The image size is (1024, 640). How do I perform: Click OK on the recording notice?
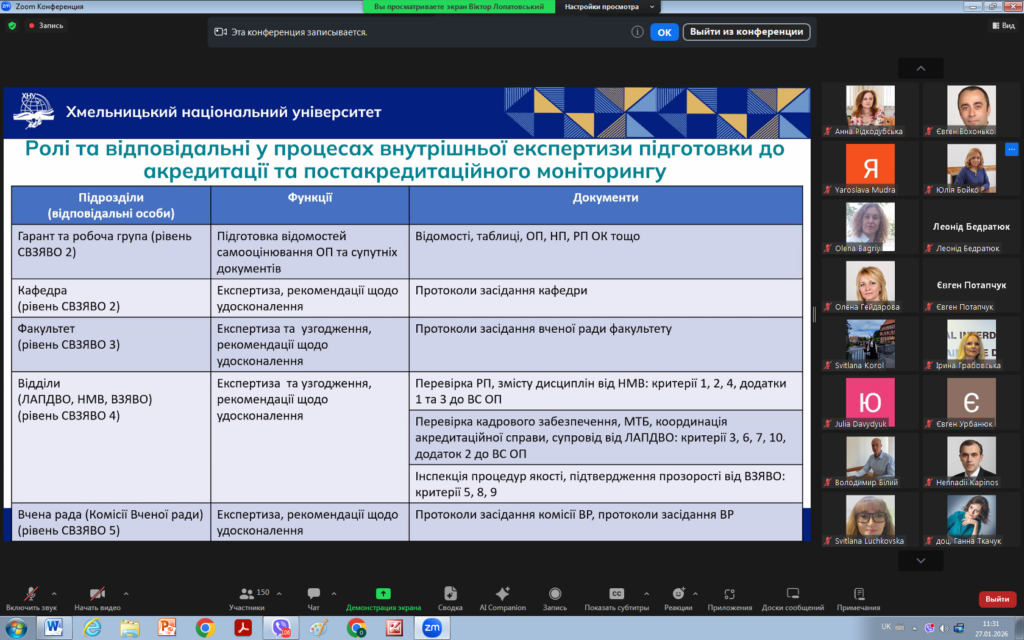click(x=664, y=32)
